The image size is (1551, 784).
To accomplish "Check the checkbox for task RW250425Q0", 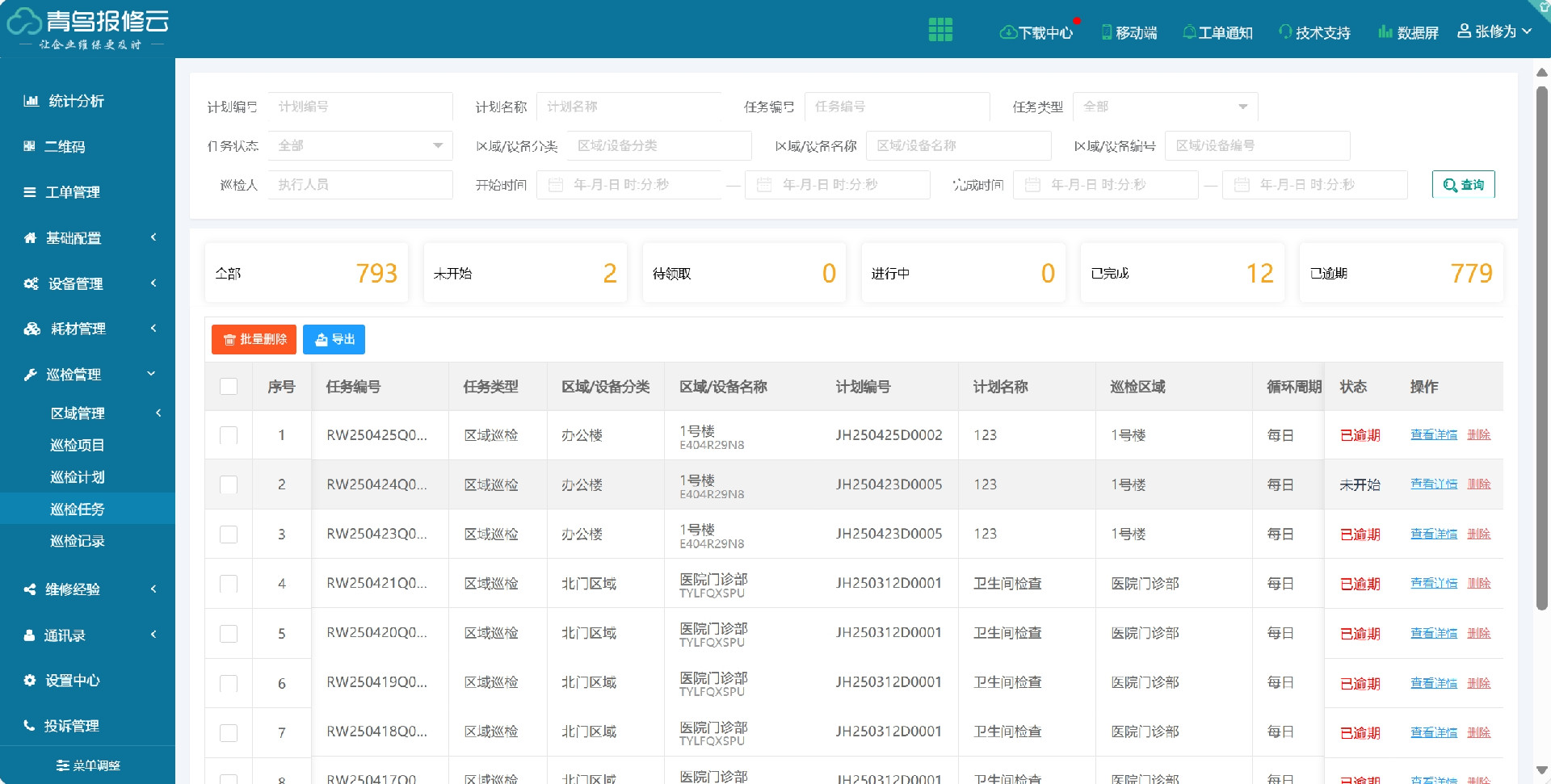I will (229, 435).
